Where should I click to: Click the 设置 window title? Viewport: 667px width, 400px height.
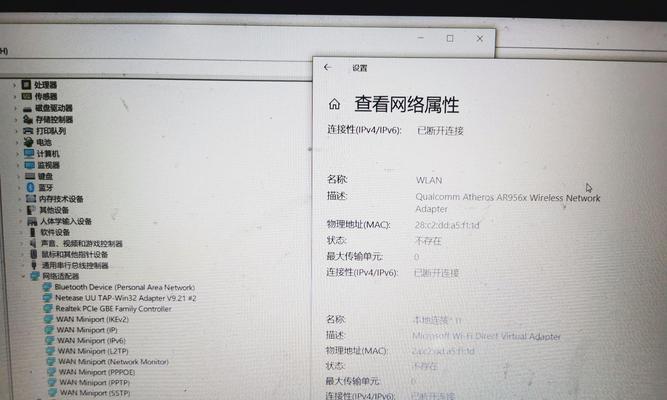pos(359,68)
